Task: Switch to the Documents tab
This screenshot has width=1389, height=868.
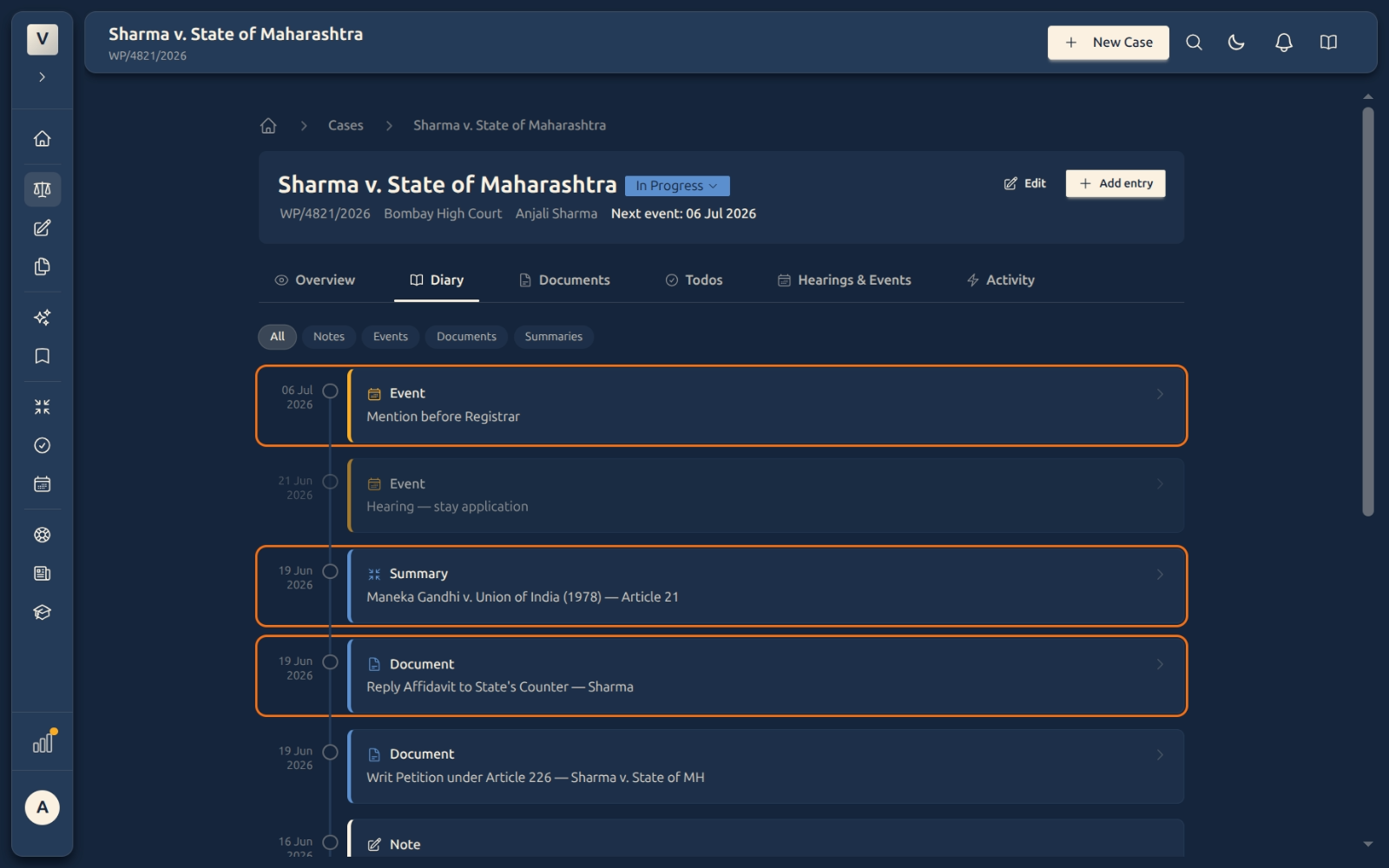Action: [564, 280]
